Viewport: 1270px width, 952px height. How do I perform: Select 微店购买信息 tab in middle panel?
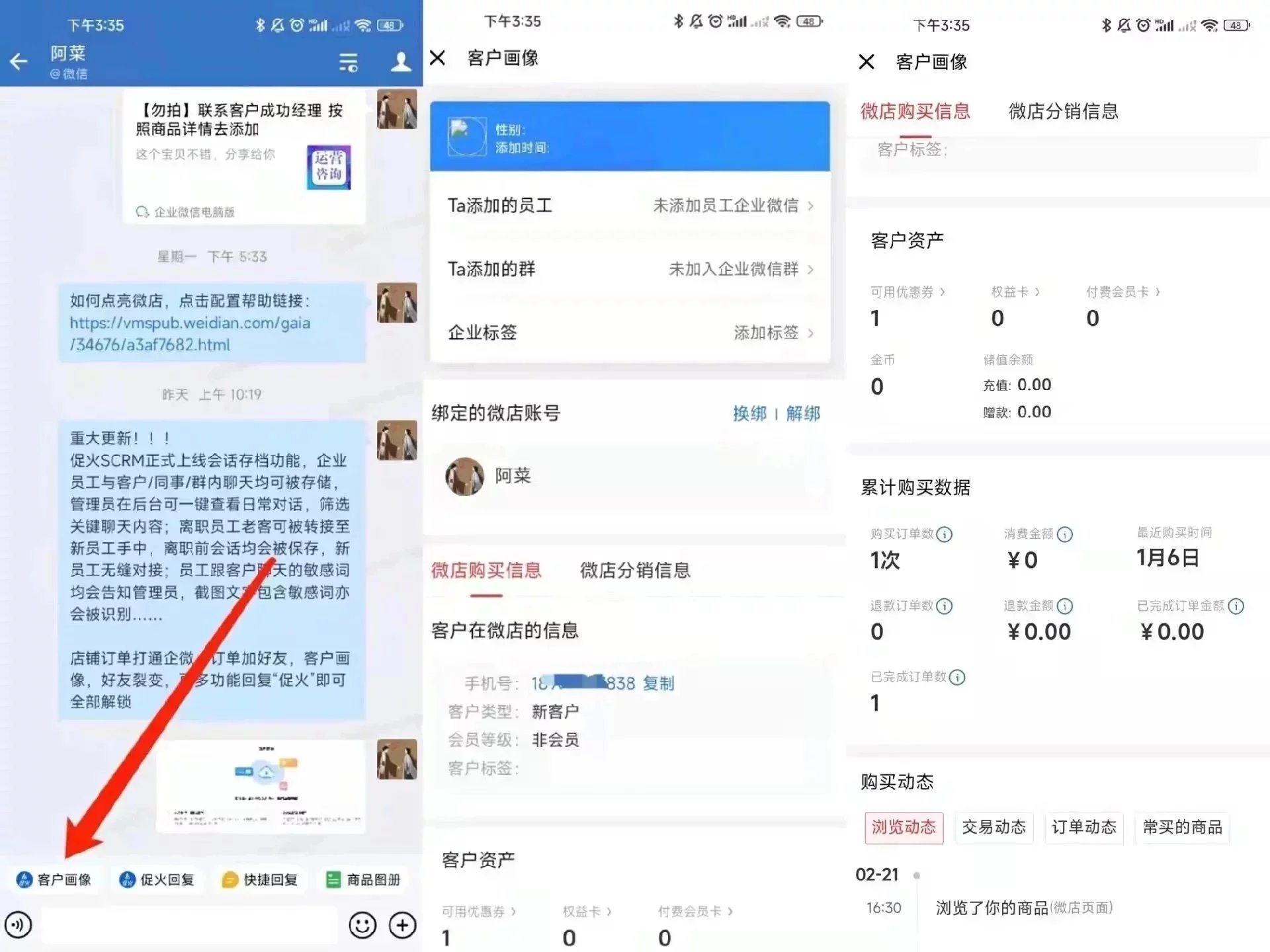click(486, 571)
